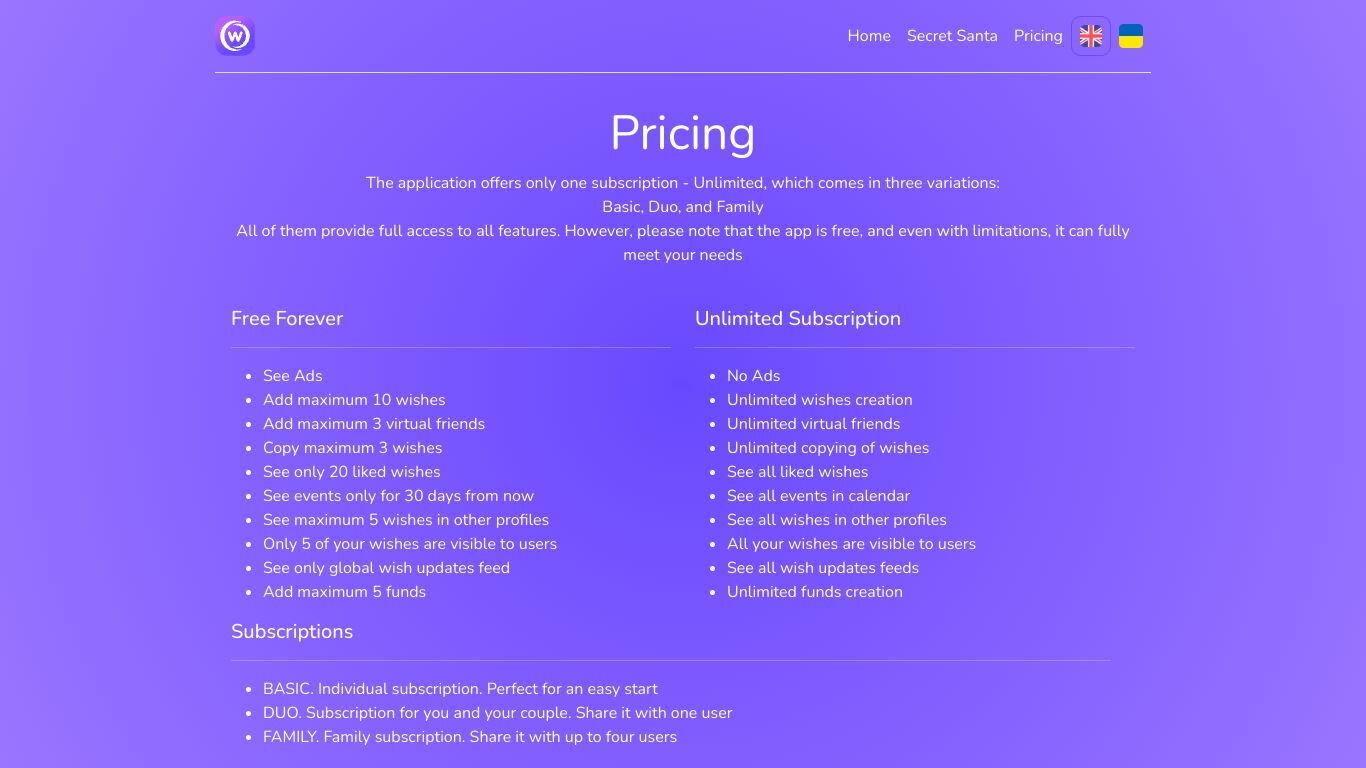Click the 'See Ads' list item
1366x768 pixels.
click(293, 376)
